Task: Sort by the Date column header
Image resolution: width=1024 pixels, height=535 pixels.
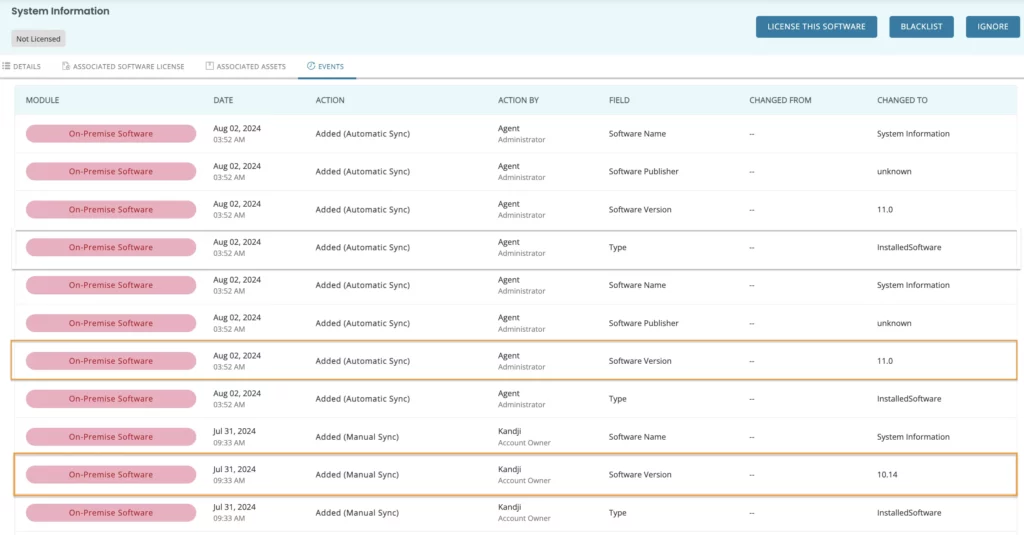Action: click(x=223, y=100)
